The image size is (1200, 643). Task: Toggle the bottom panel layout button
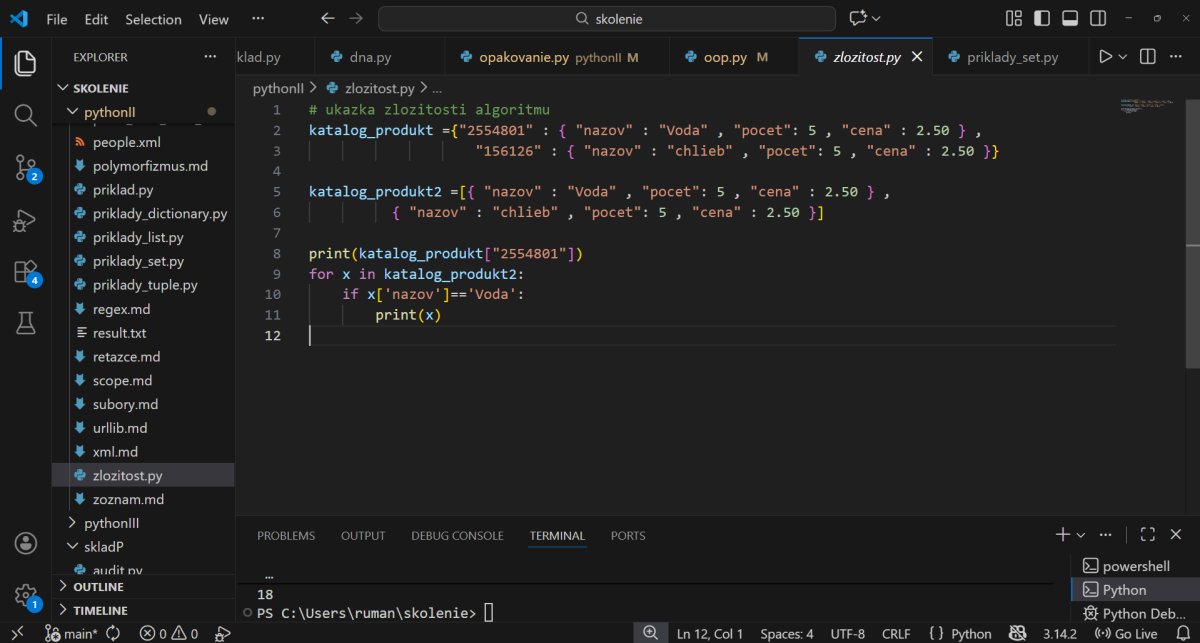pyautogui.click(x=1070, y=19)
